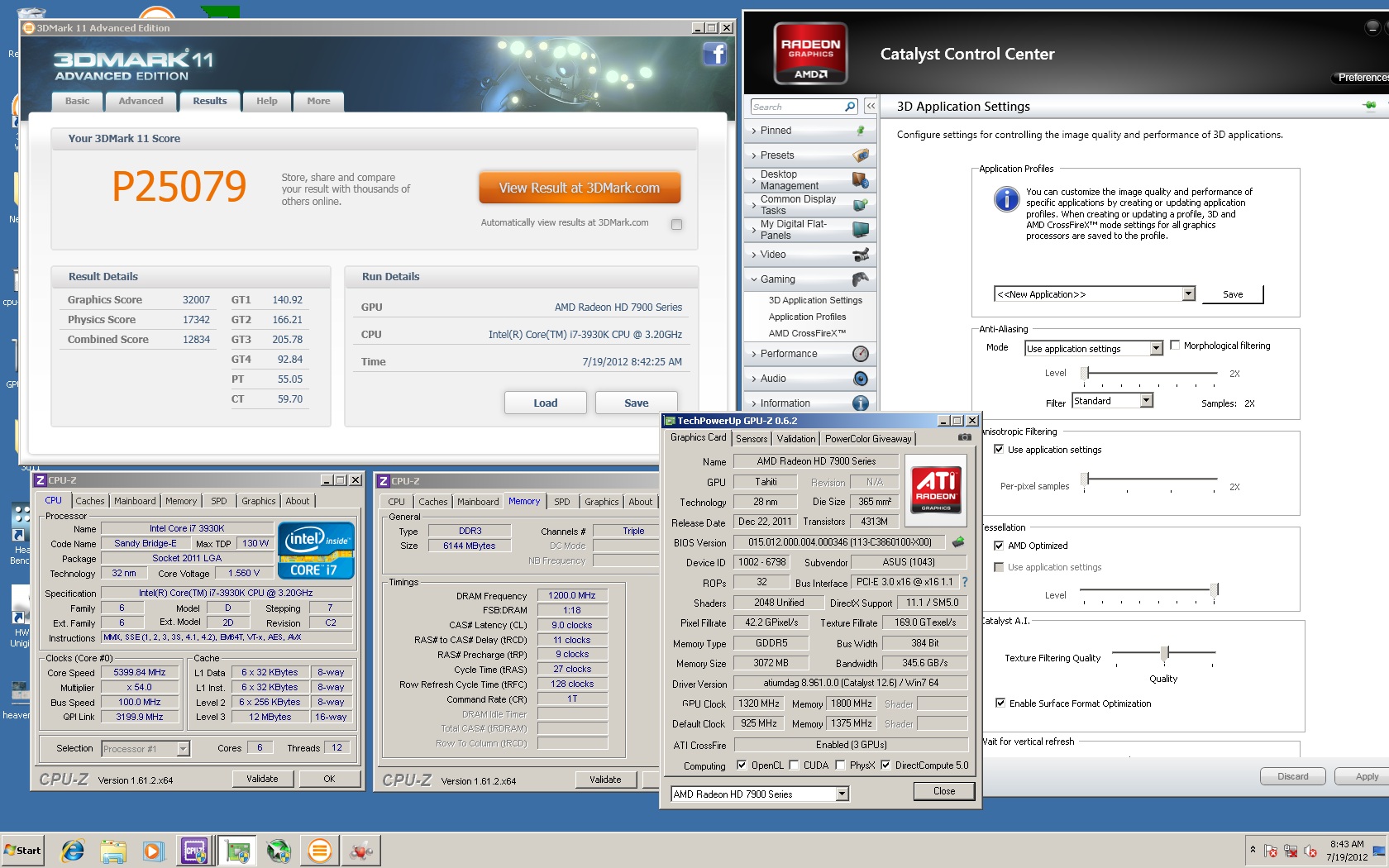Open the Processor Selection dropdown in CPU-Z
The image size is (1389, 868).
[184, 749]
